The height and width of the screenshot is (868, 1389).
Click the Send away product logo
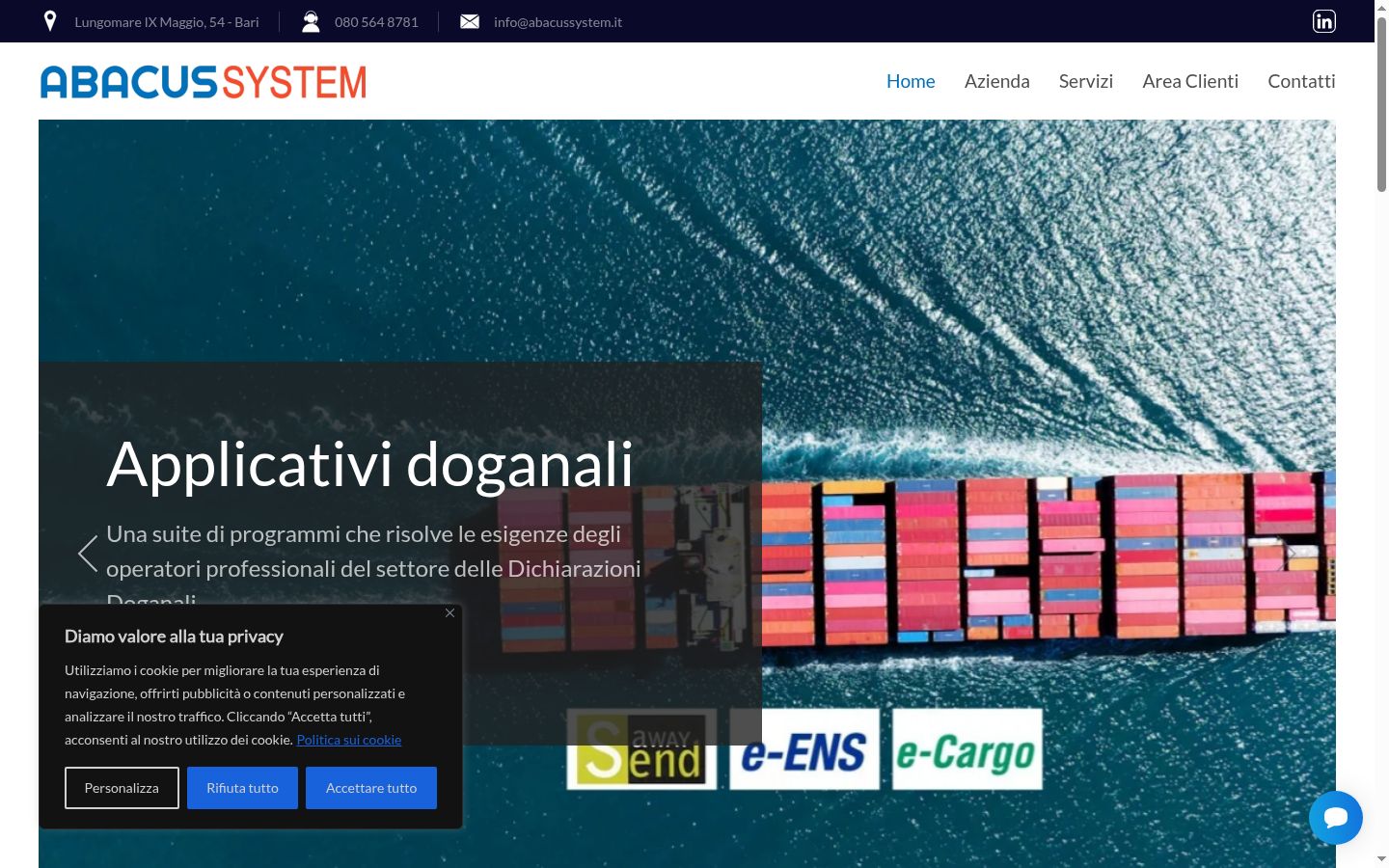pos(641,749)
